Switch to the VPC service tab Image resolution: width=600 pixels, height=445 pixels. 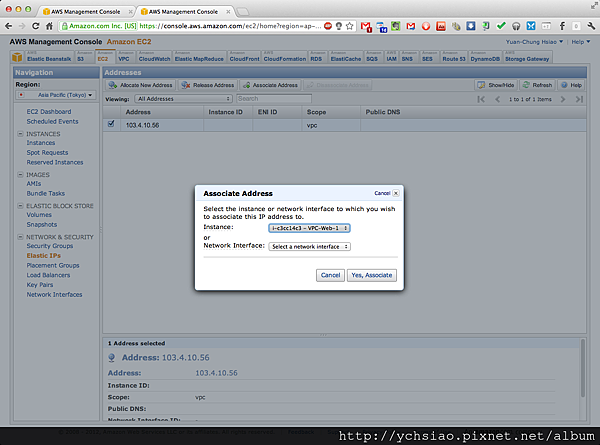pos(125,57)
